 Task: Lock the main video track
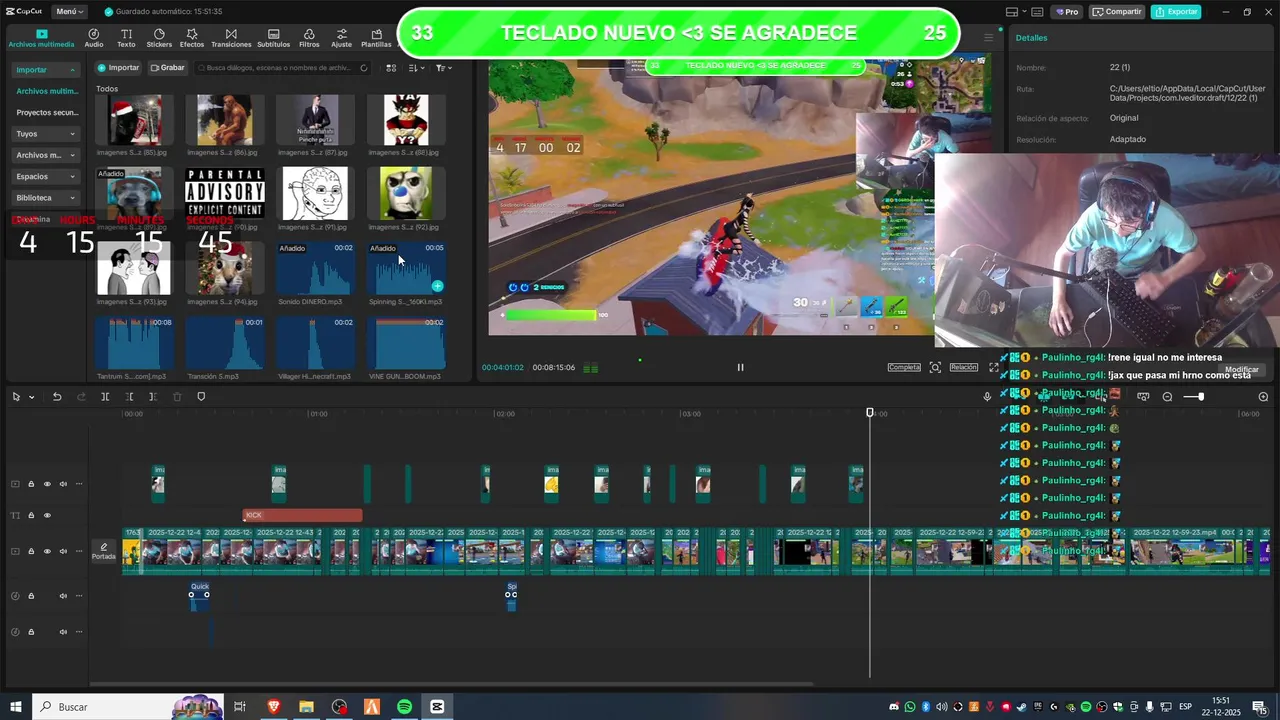31,552
